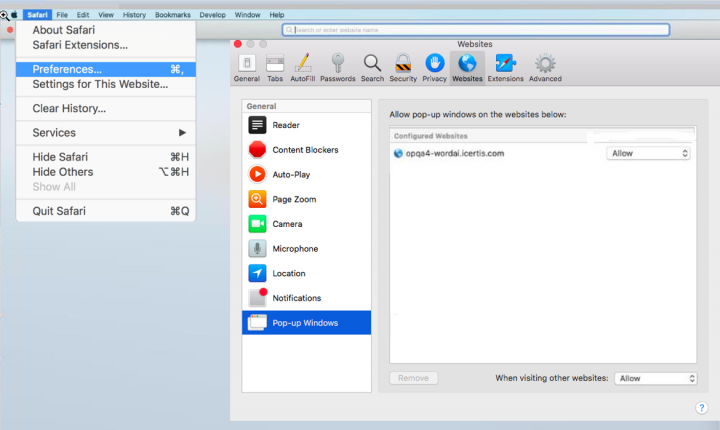Image resolution: width=720 pixels, height=430 pixels.
Task: Select the opqa4-wordai.icertis.com row
Action: pyautogui.click(x=542, y=153)
